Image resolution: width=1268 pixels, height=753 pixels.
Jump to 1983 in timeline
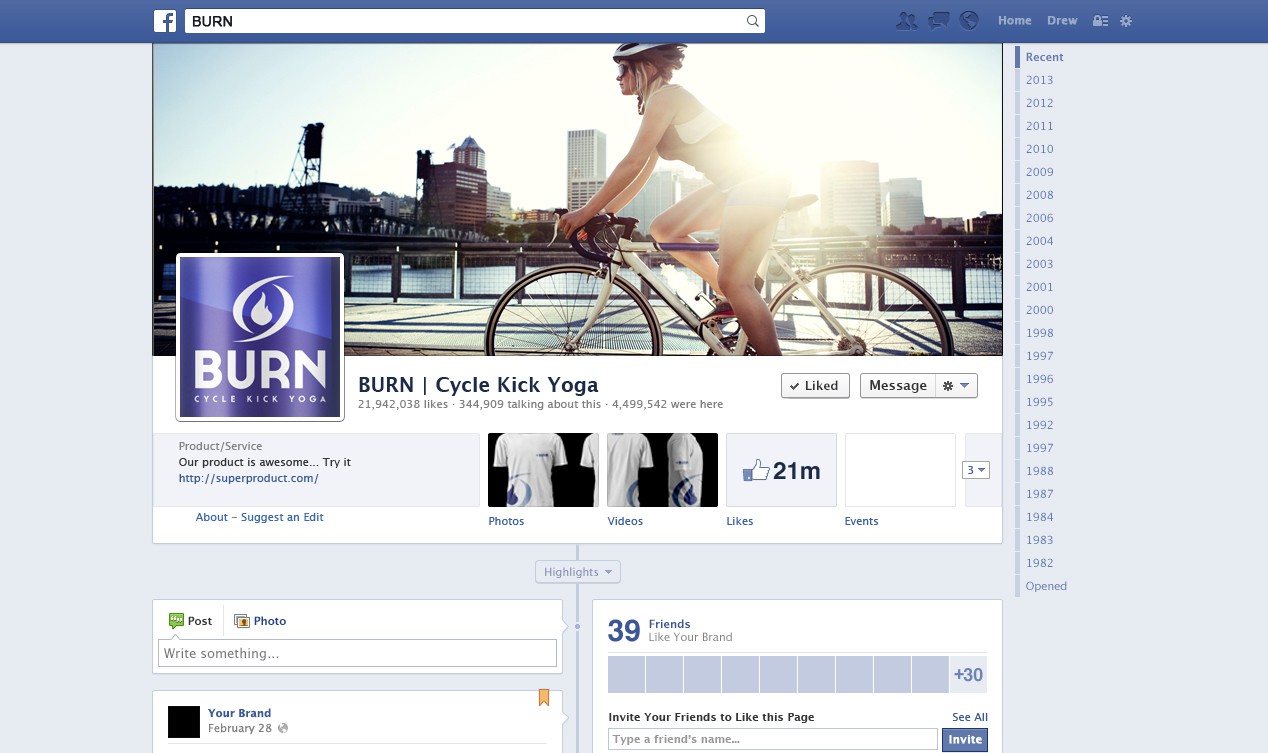(1039, 540)
